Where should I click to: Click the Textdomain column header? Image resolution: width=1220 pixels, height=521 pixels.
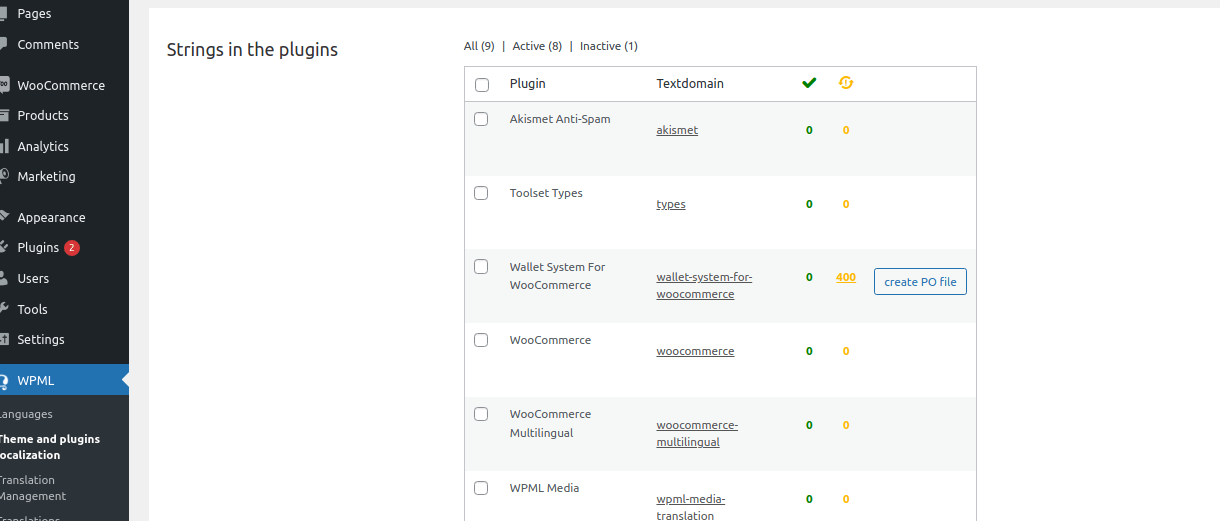[x=690, y=84]
